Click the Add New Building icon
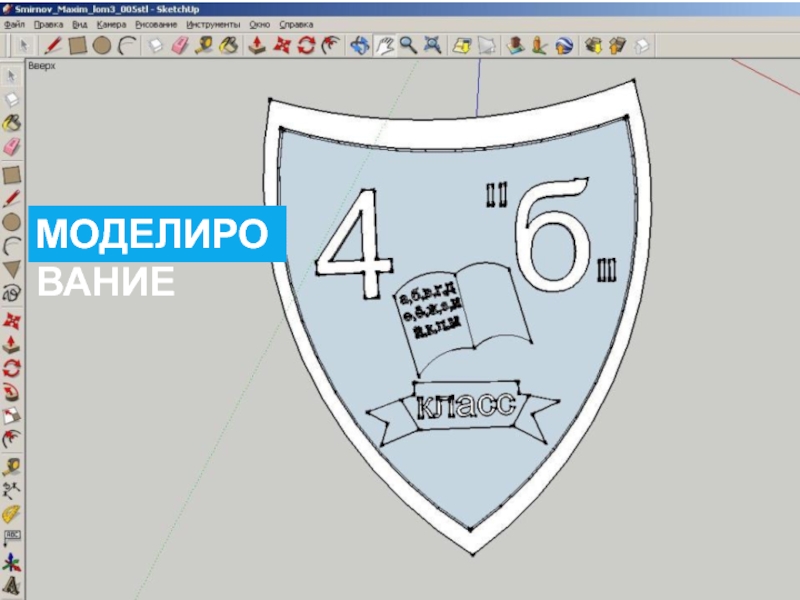Viewport: 800px width, 600px height. click(515, 46)
